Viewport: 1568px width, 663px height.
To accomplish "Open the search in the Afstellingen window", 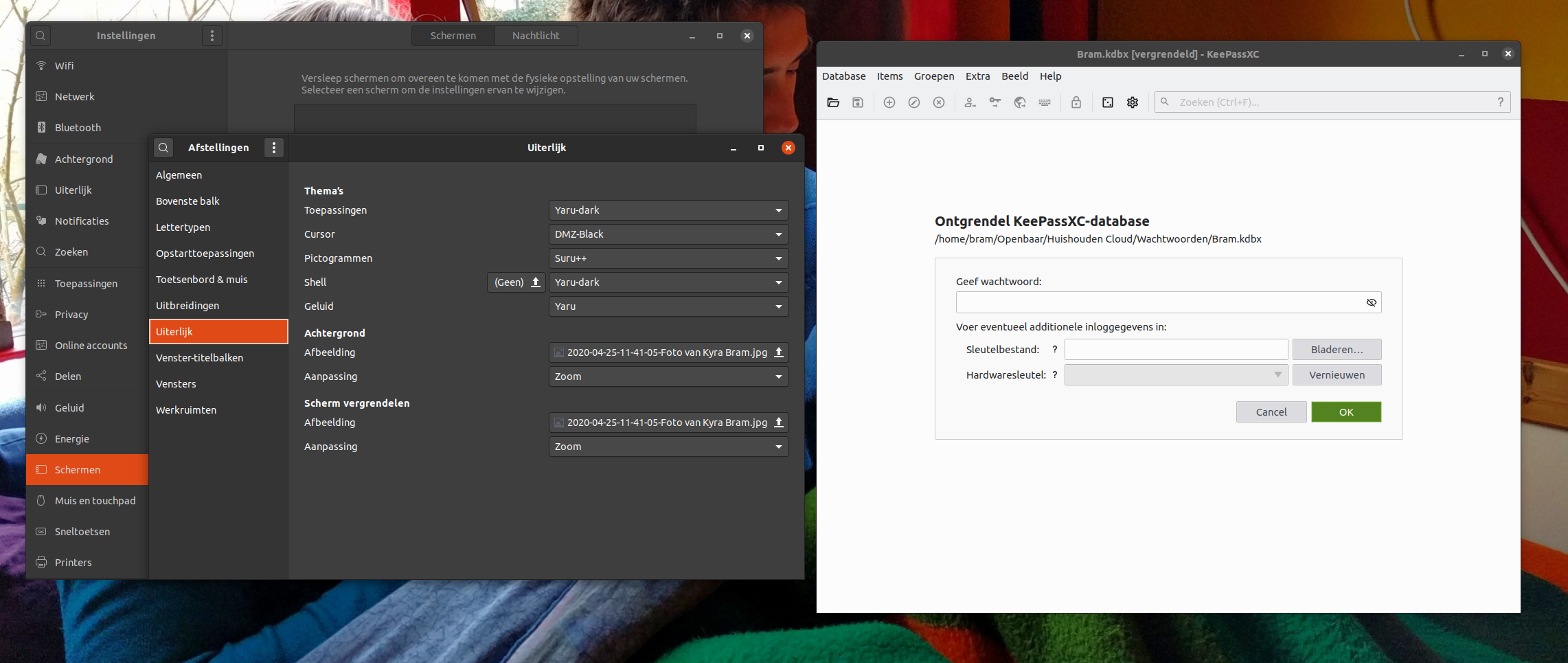I will point(163,147).
